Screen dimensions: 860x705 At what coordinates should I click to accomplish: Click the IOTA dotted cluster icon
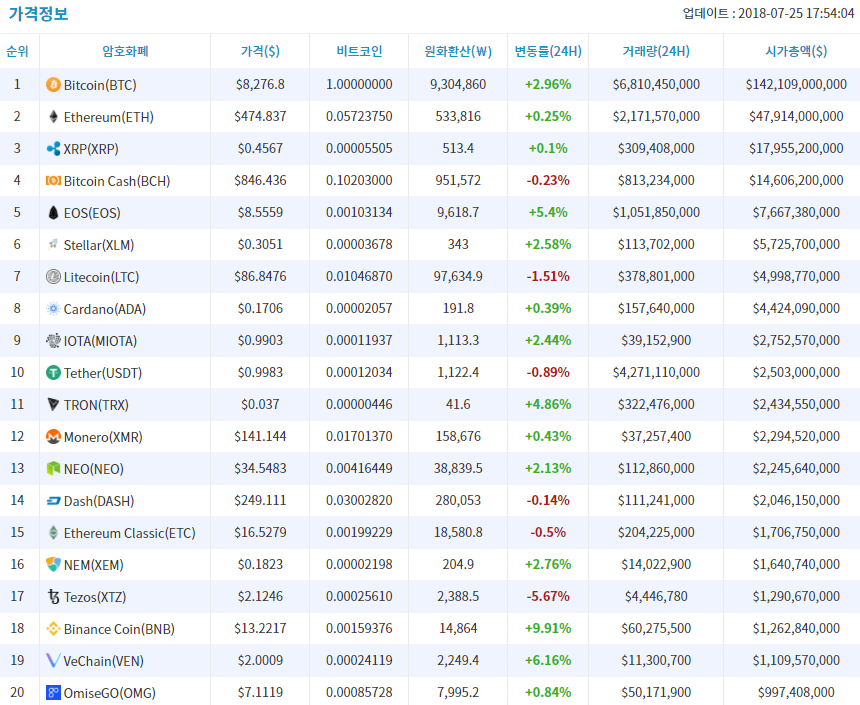[53, 340]
